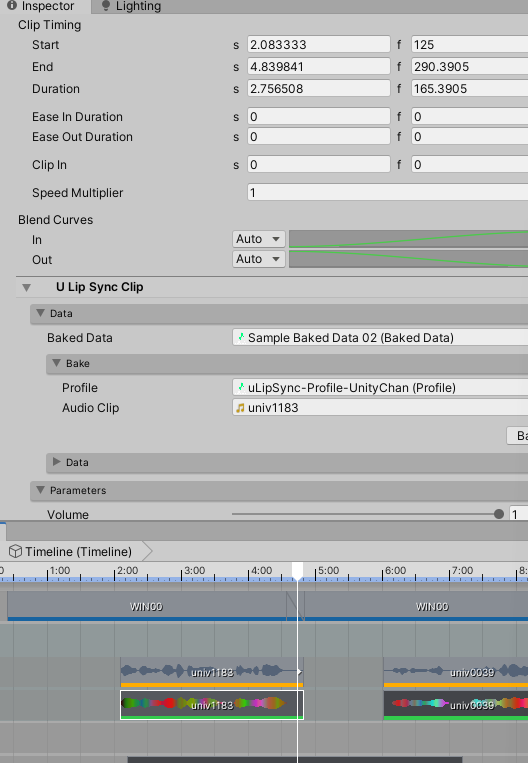
Task: Select the univ1183 audio waveform clip
Action: pos(212,672)
